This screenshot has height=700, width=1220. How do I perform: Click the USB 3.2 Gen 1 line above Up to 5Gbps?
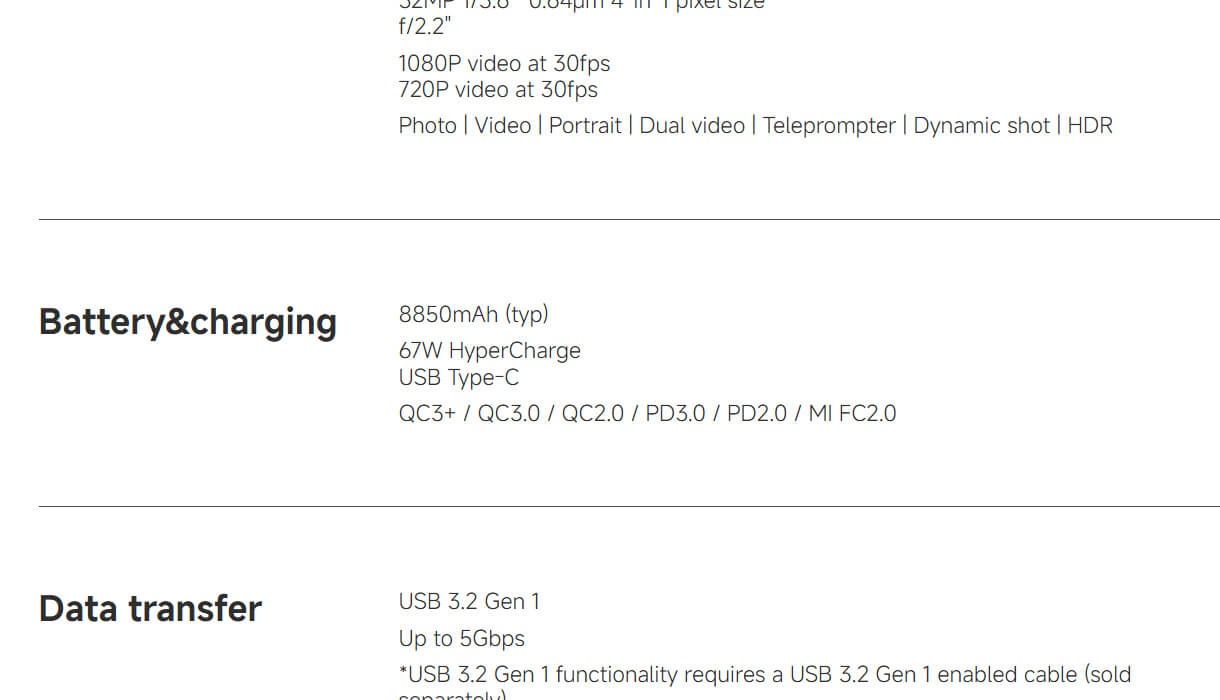pyautogui.click(x=469, y=601)
